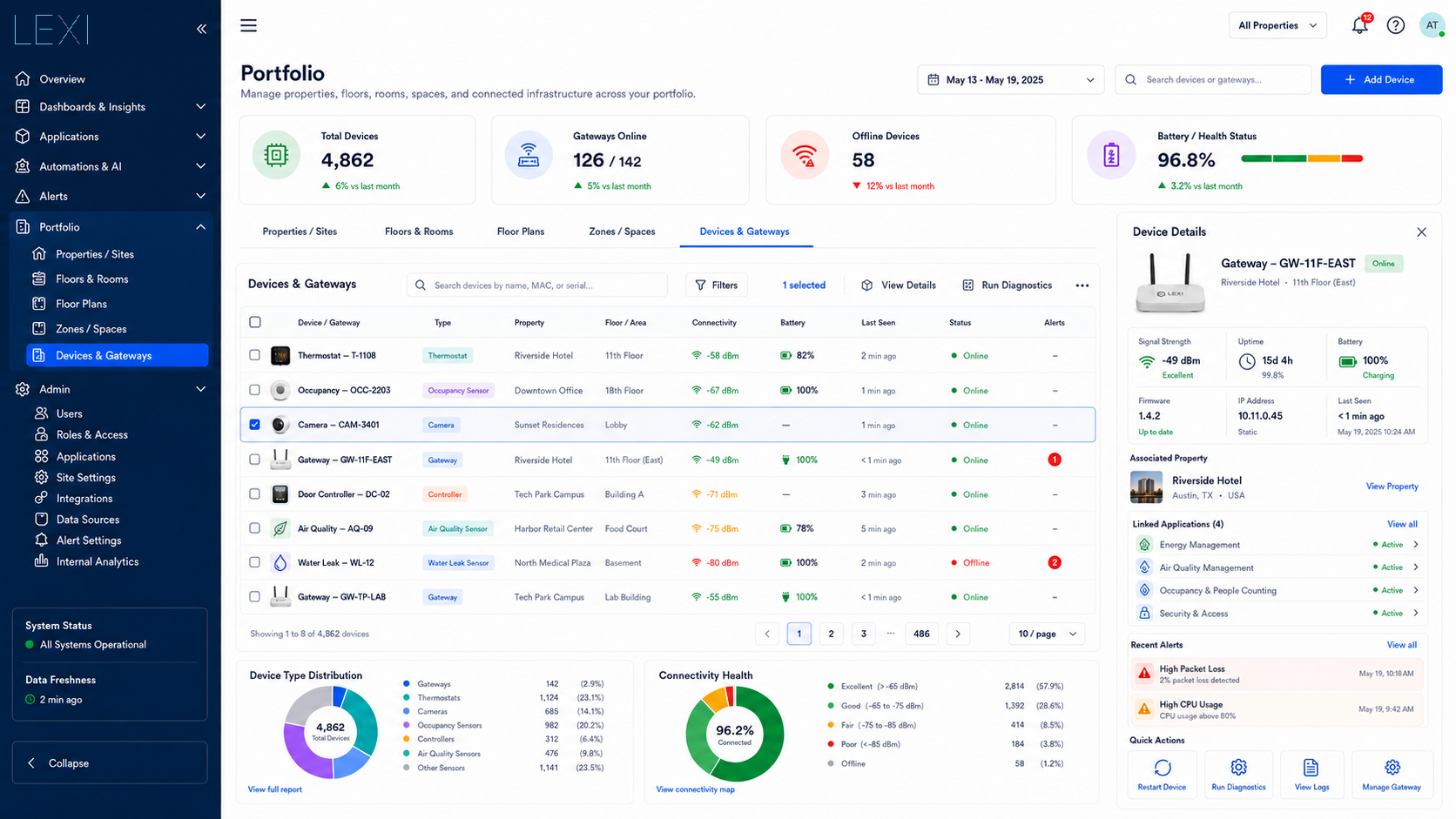
Task: Open help question mark icon
Action: [x=1396, y=25]
